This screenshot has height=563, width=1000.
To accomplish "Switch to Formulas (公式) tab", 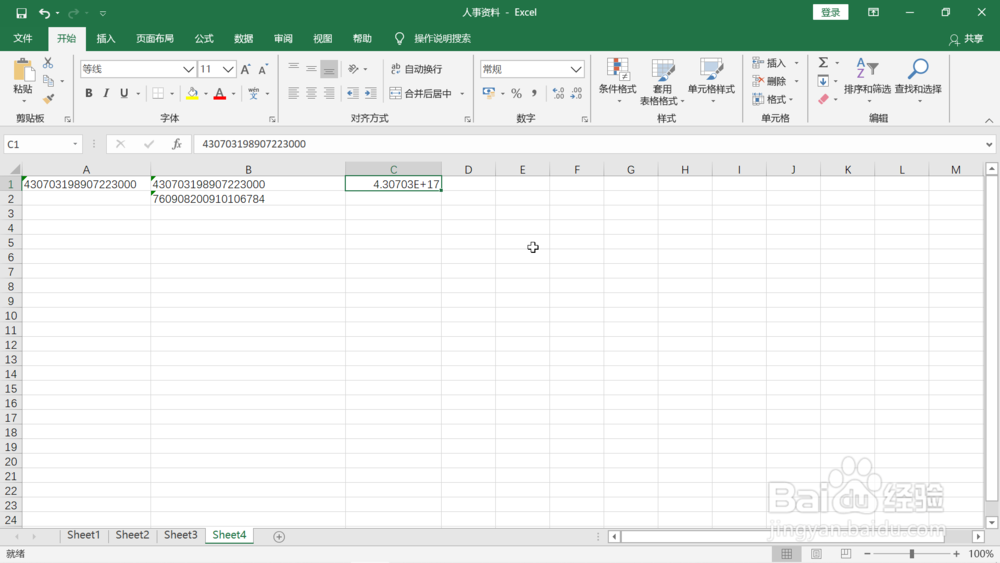I will click(x=204, y=38).
